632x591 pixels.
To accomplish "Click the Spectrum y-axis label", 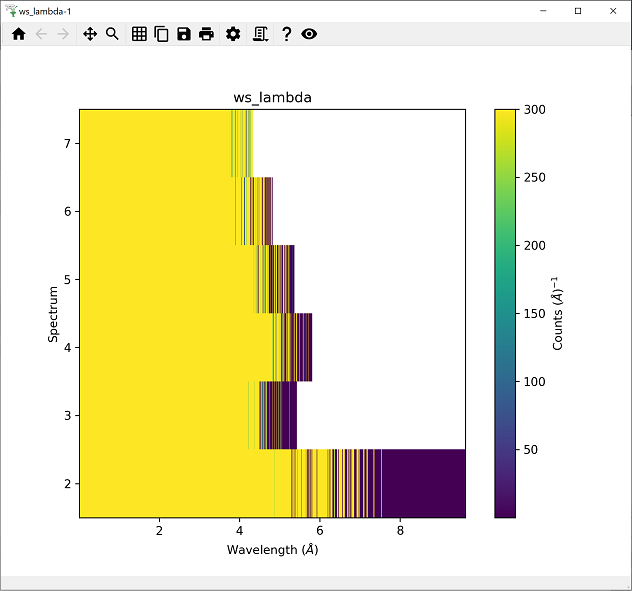I will tap(54, 313).
